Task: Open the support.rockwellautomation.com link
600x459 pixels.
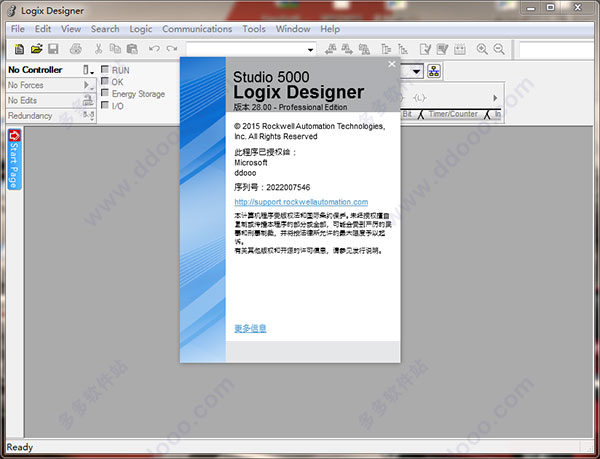Action: (301, 202)
